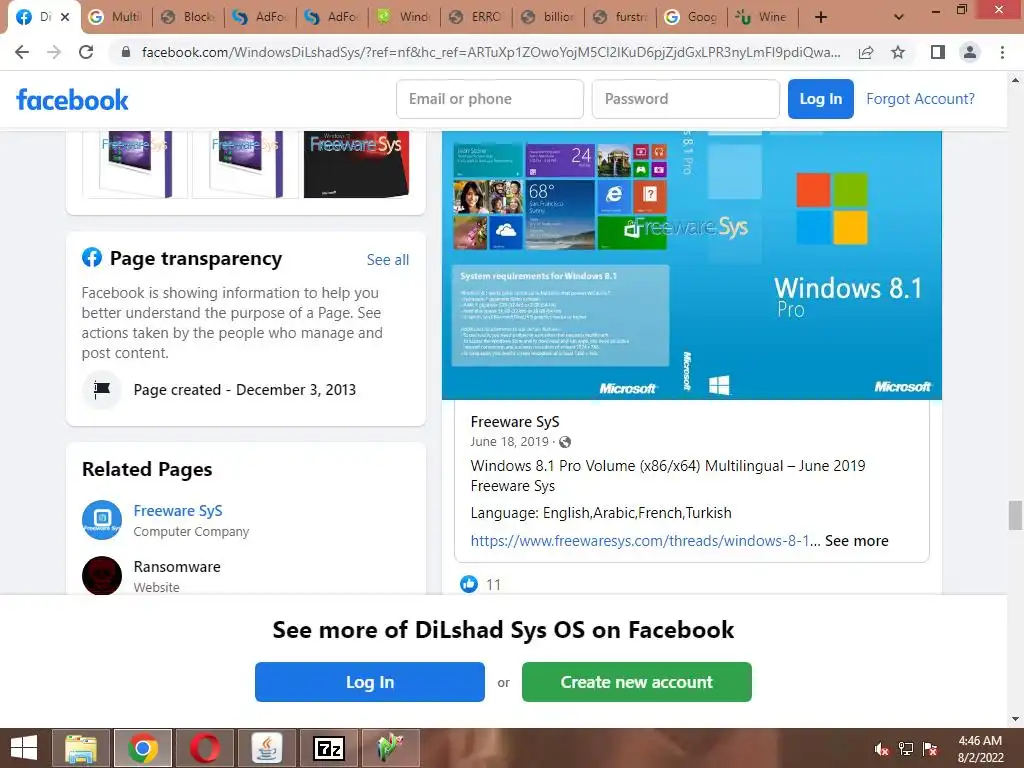Click the muted volume tray icon

coord(882,749)
